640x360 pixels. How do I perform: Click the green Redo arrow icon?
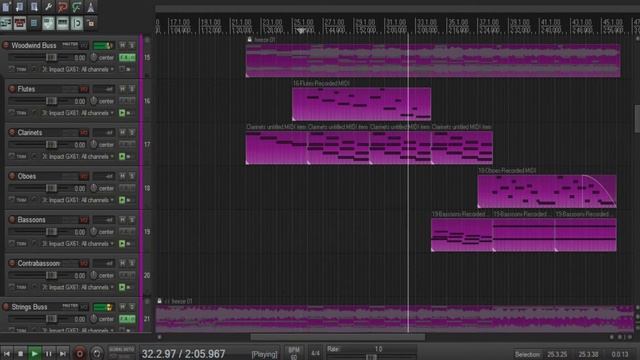(x=76, y=7)
